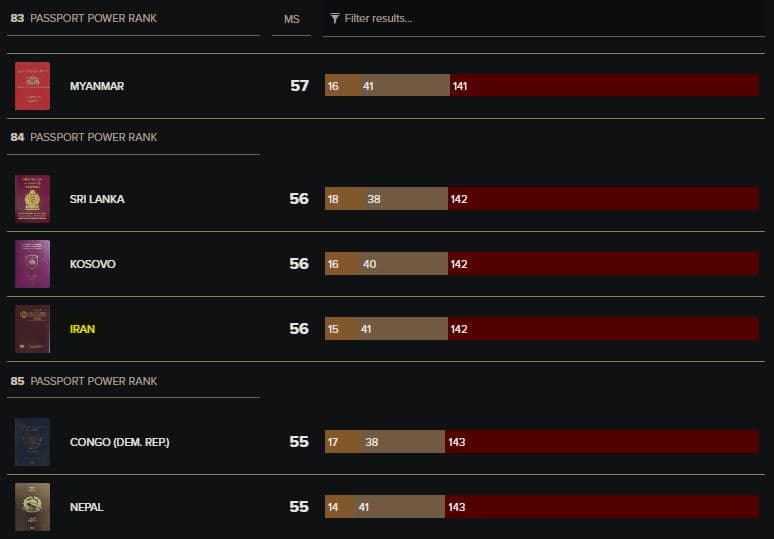774x539 pixels.
Task: Click the 84 Passport Power Rank heading
Action: tap(84, 137)
